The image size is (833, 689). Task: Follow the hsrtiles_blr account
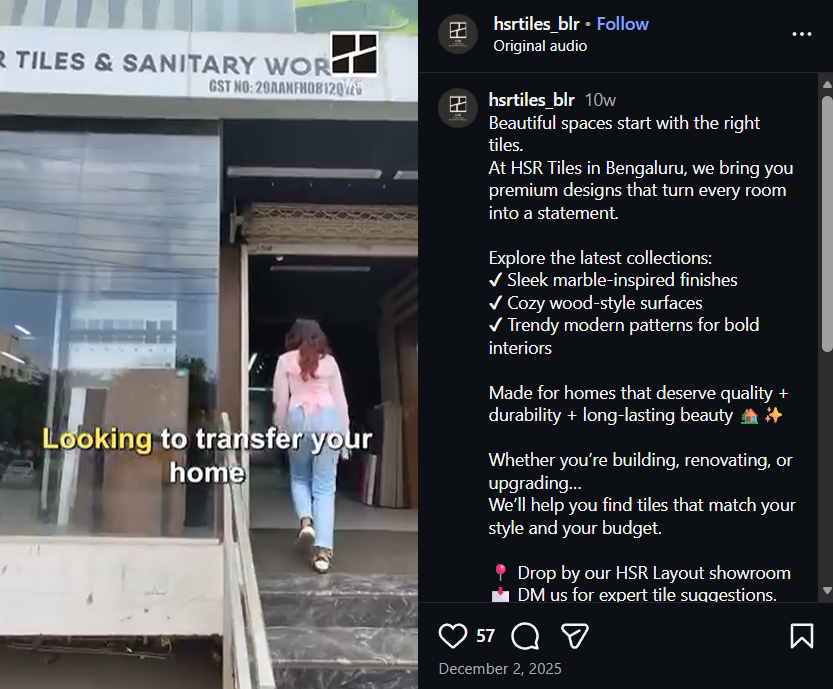point(622,24)
